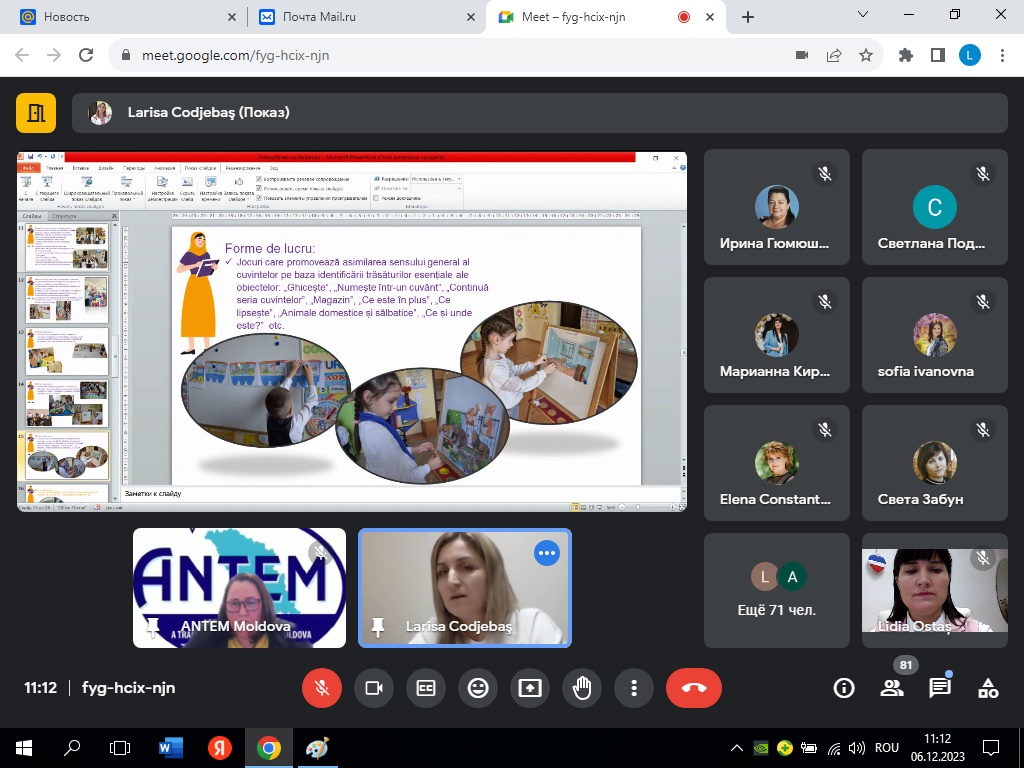This screenshot has height=768, width=1024.
Task: Switch ROU keyboard language indicator
Action: pos(887,748)
